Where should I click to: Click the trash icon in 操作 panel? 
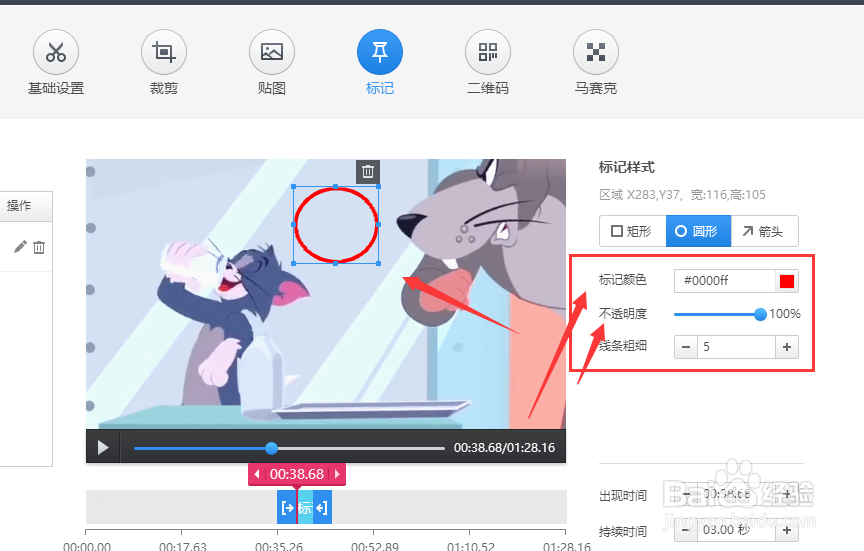click(x=39, y=247)
